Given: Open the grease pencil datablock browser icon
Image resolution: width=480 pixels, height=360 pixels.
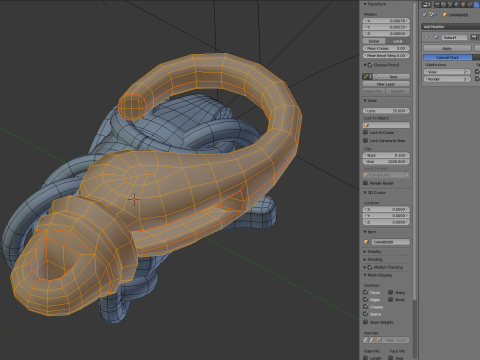Looking at the screenshot, I should 367,77.
